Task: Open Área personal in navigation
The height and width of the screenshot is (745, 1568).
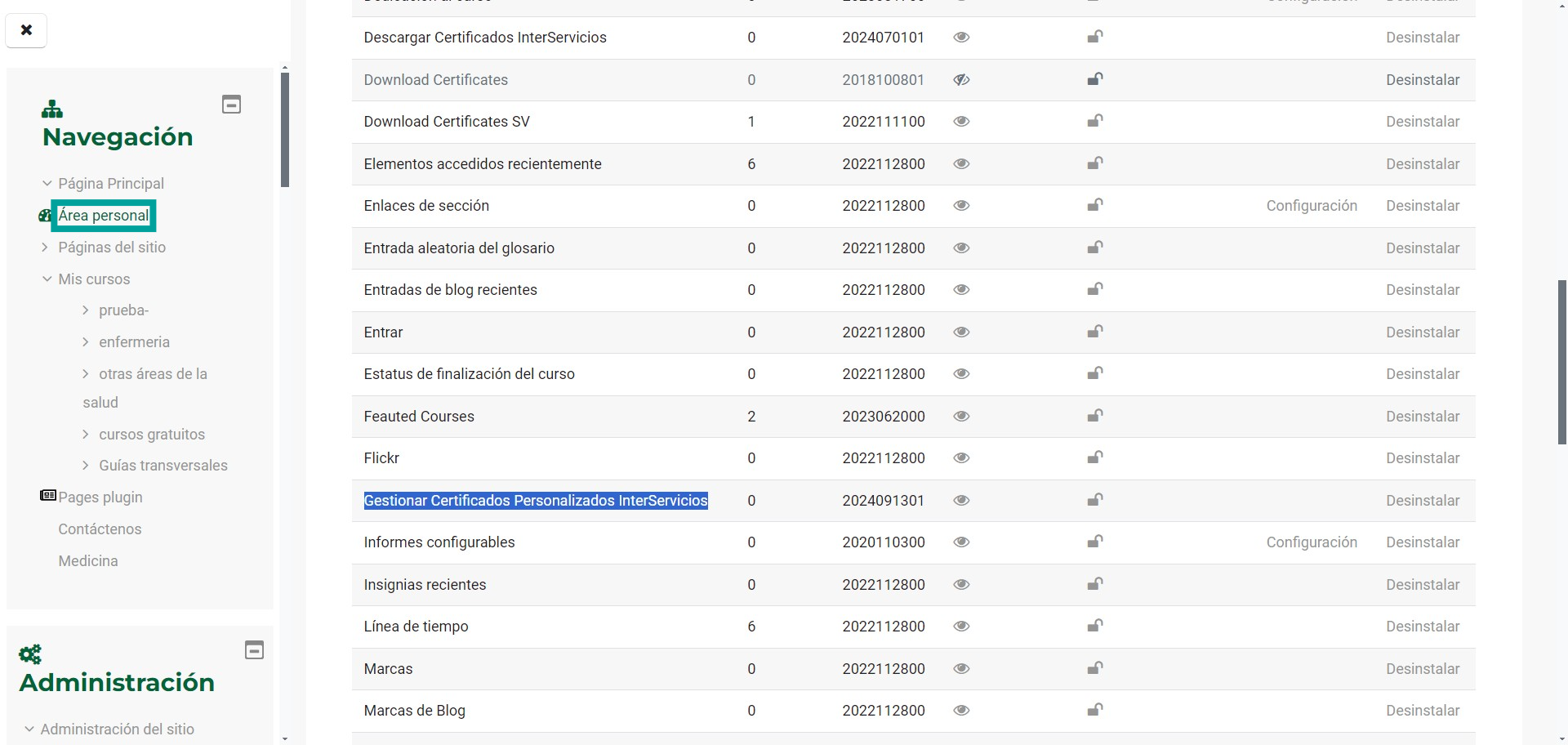Action: 104,216
